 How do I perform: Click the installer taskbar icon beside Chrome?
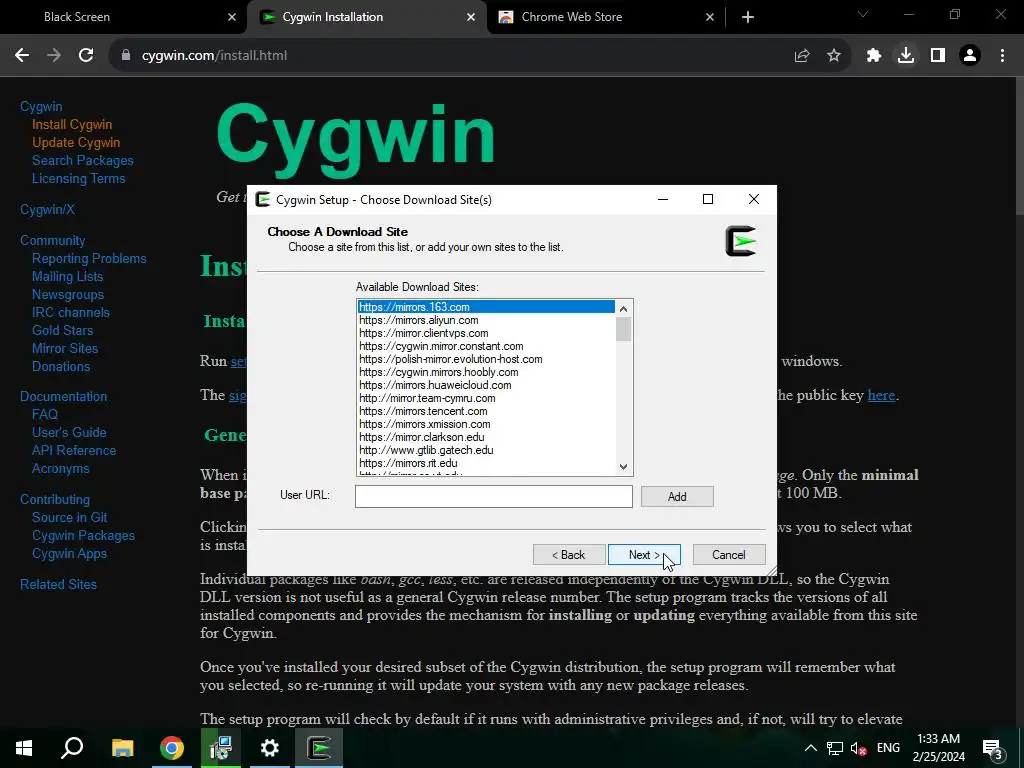tap(221, 748)
